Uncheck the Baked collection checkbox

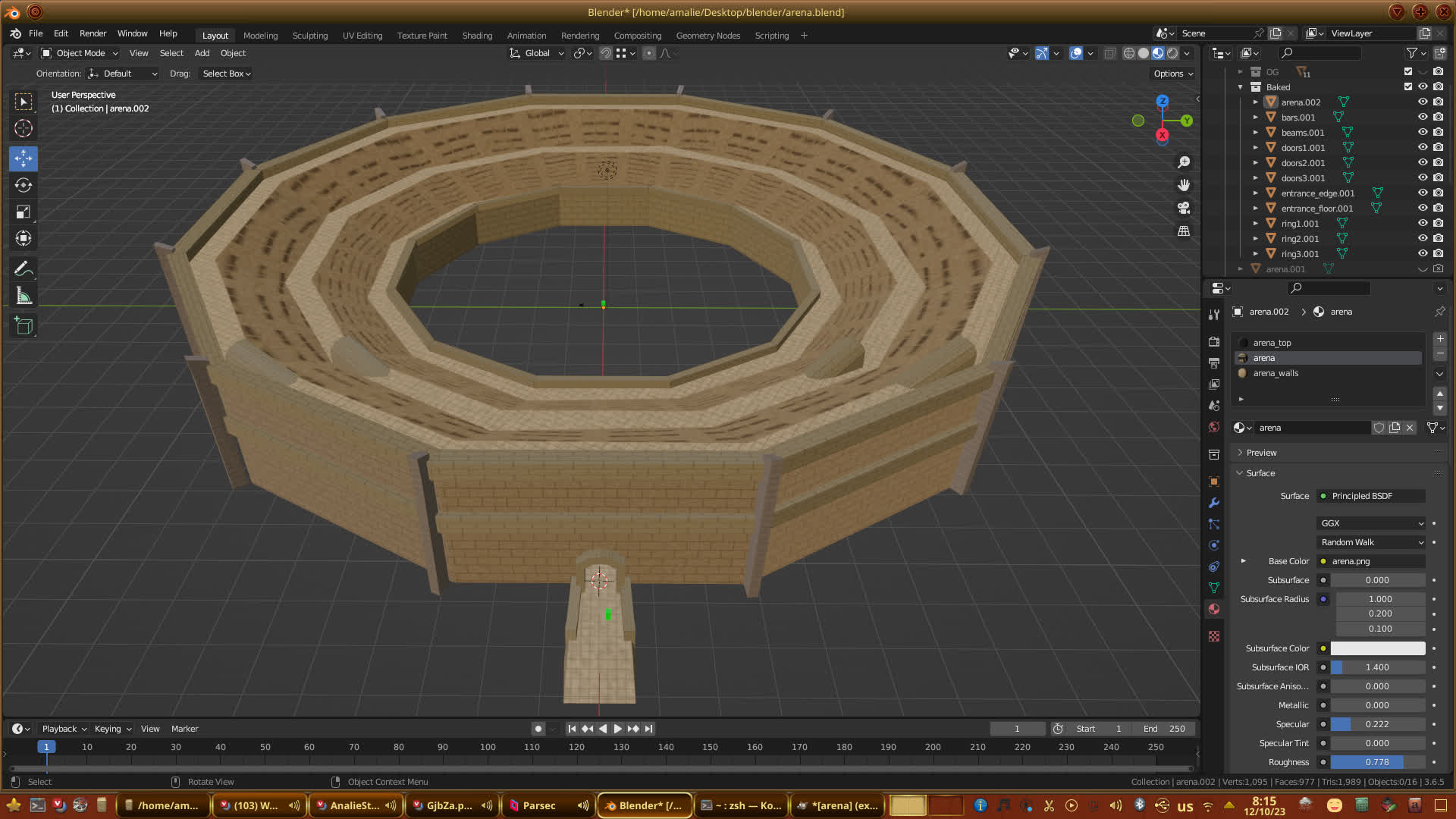pos(1408,87)
